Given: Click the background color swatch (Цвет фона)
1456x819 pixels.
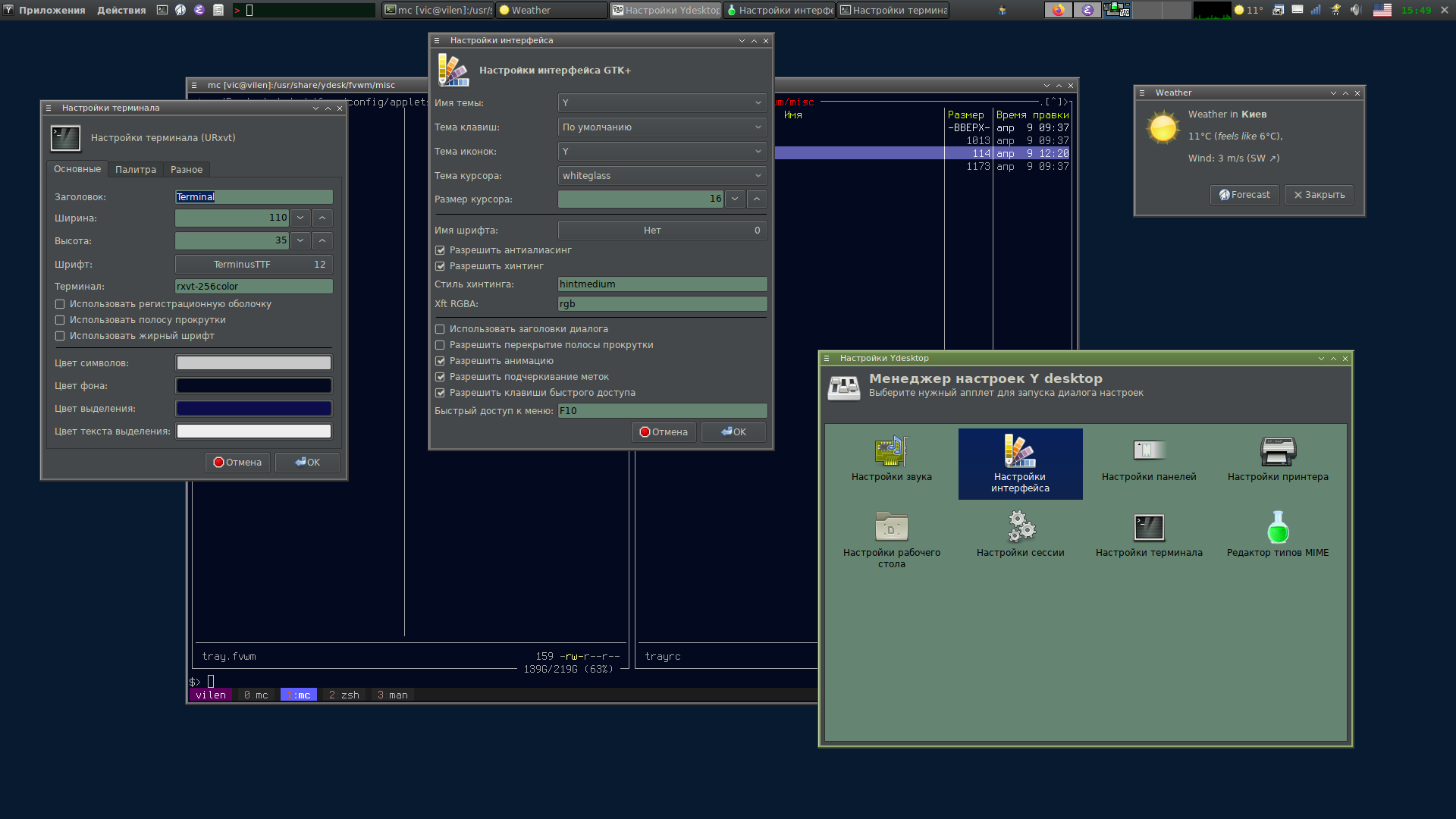Looking at the screenshot, I should pyautogui.click(x=253, y=386).
